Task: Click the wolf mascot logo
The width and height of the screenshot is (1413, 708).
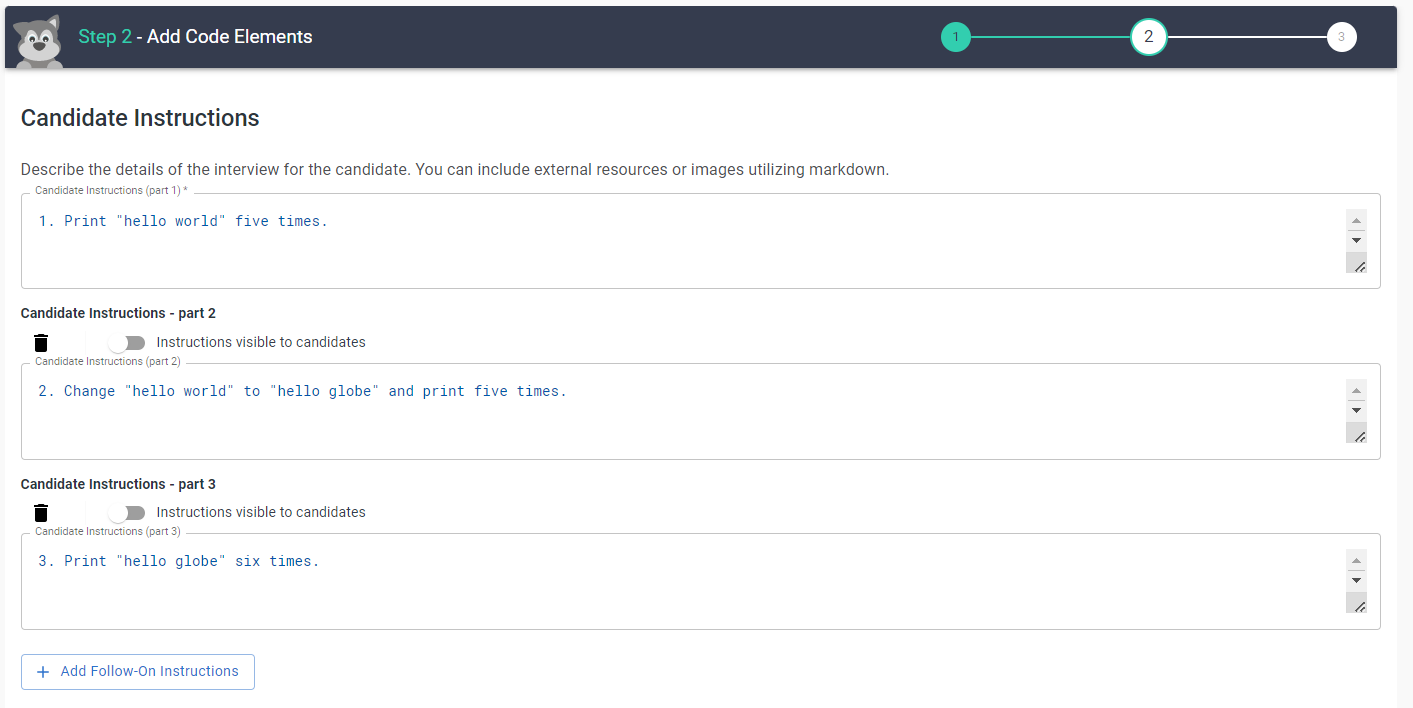Action: [x=39, y=41]
